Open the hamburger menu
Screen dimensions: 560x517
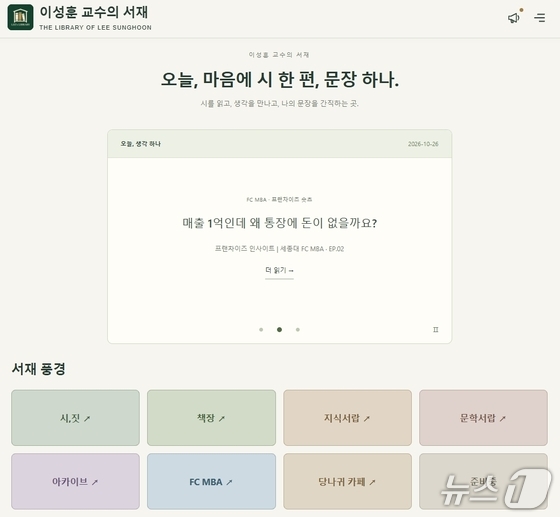(x=540, y=17)
